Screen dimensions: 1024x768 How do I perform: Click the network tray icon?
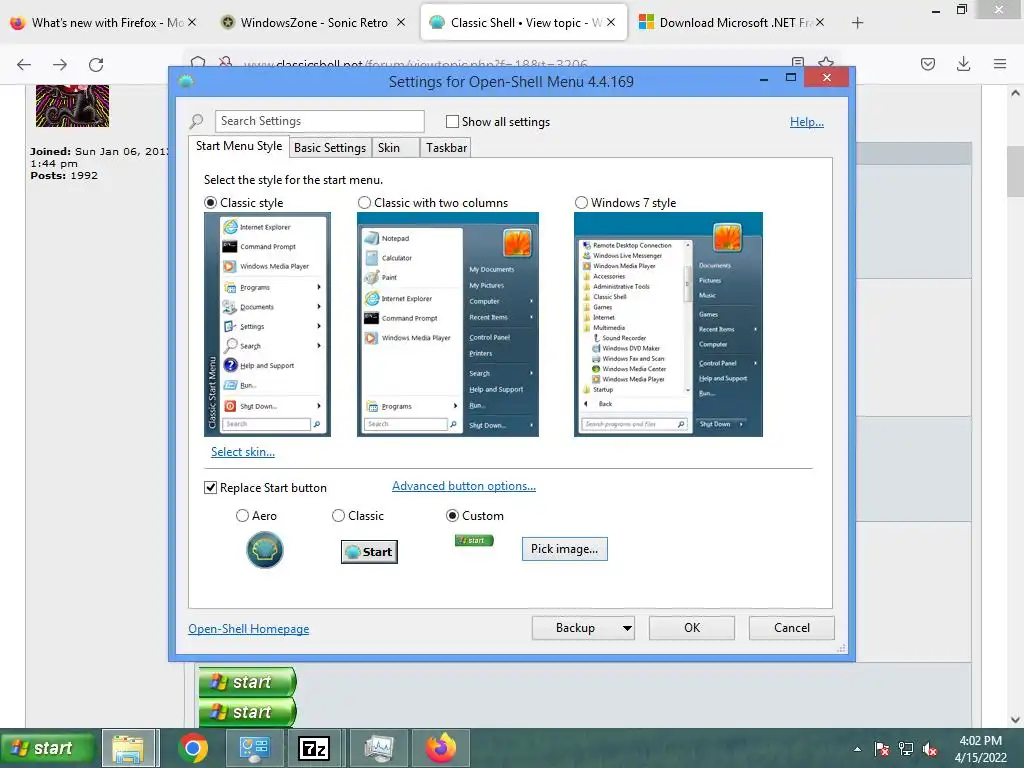coord(906,749)
